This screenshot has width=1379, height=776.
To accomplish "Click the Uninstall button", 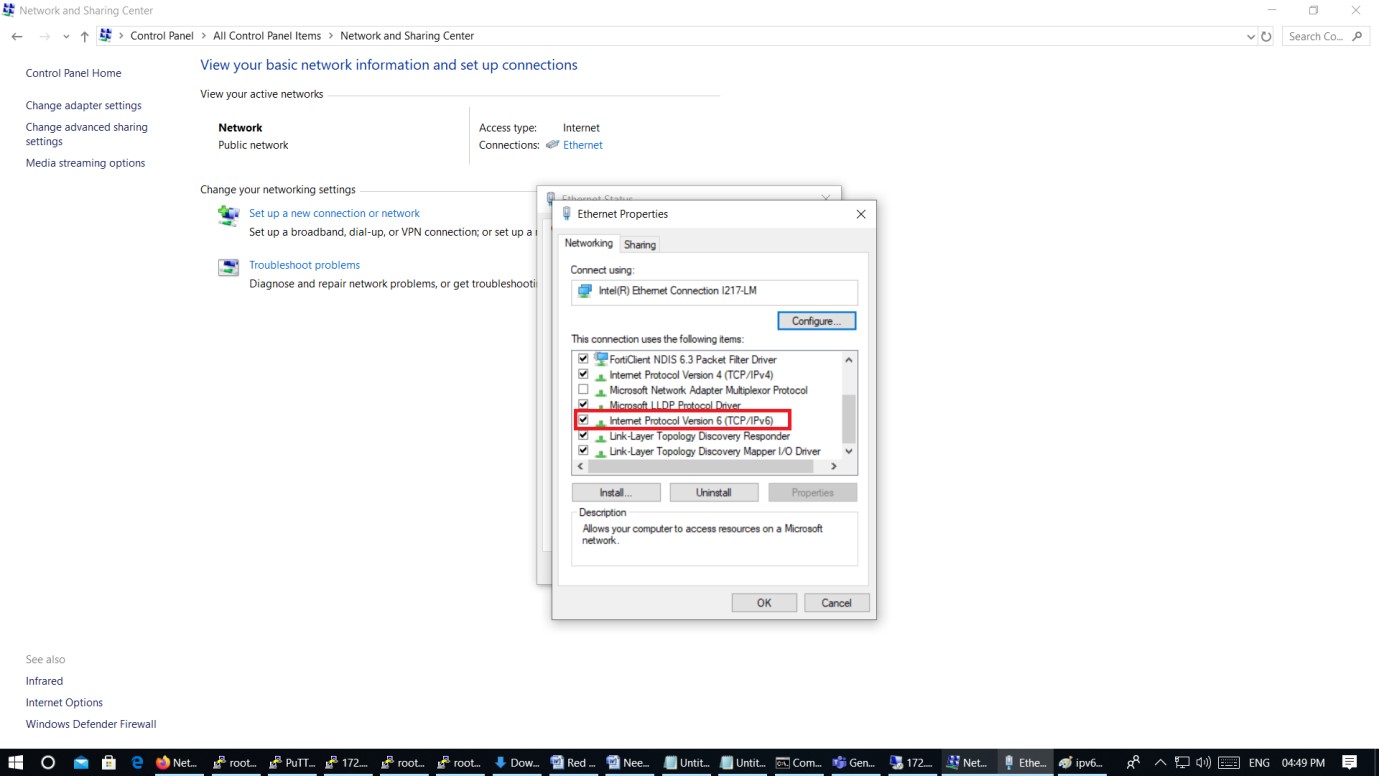I will pyautogui.click(x=714, y=493).
